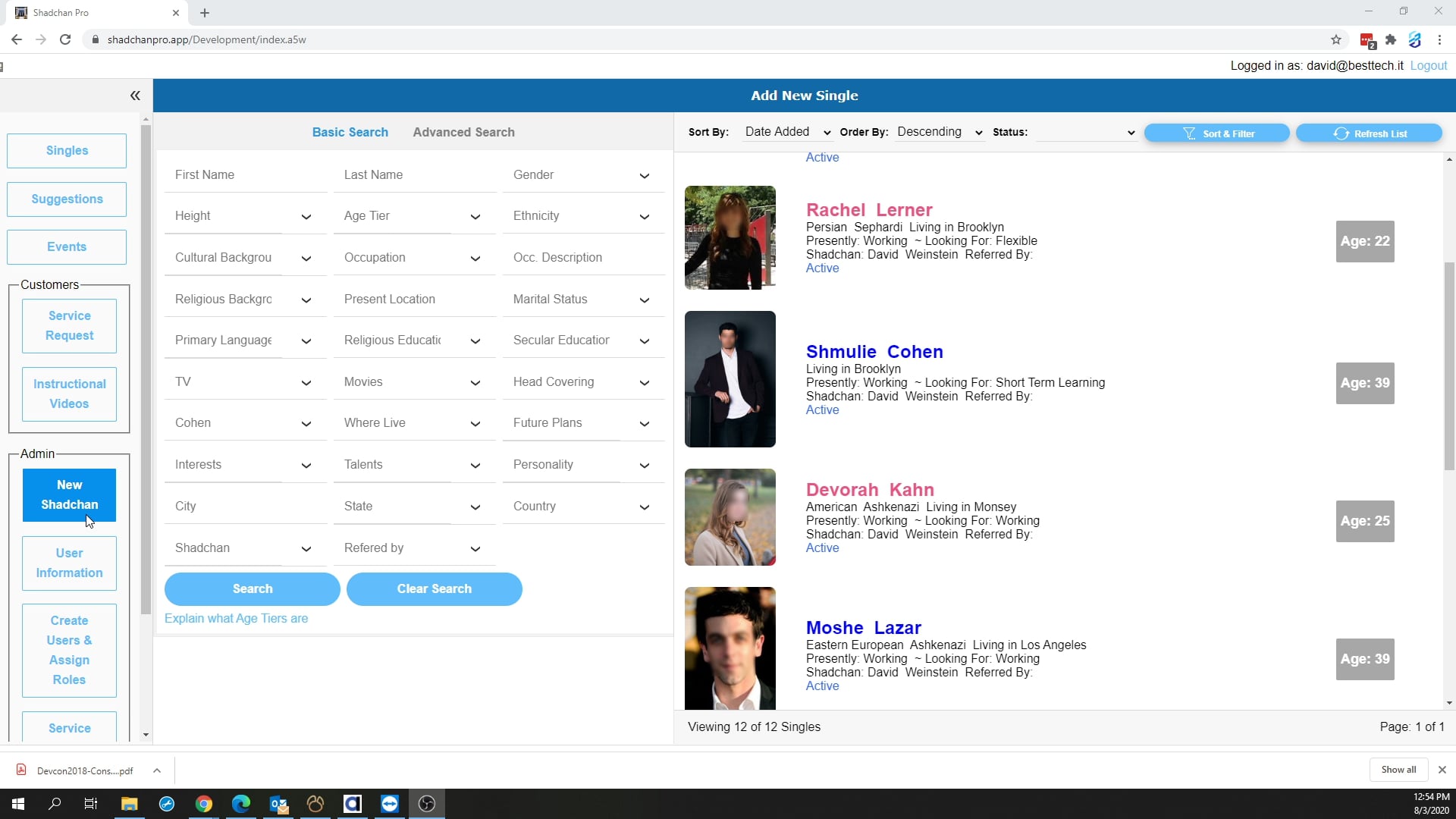1456x819 pixels.
Task: Close the downloads bar with X icon
Action: pos(1442,770)
